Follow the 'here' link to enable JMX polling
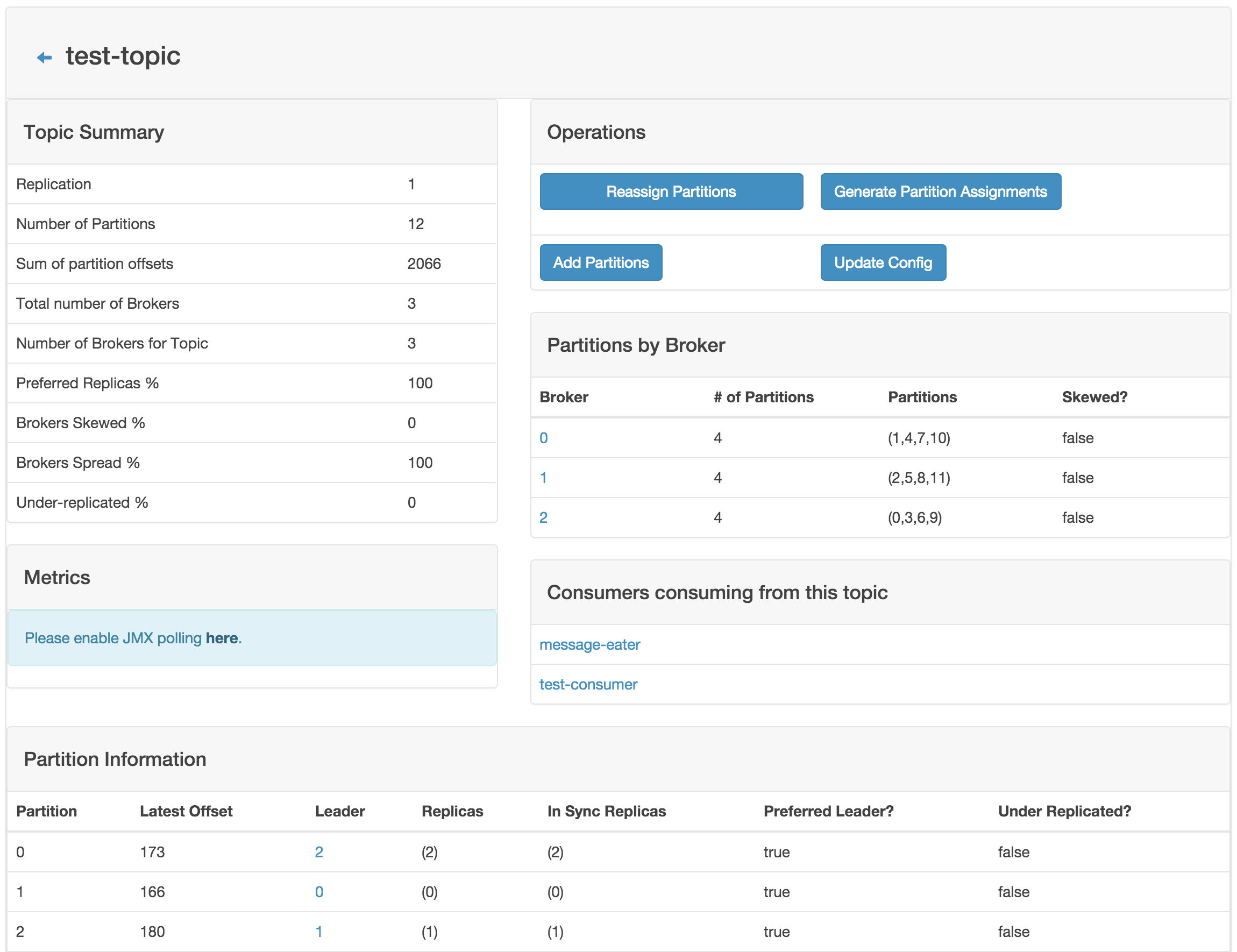Screen dimensions: 1237x952 (222, 638)
